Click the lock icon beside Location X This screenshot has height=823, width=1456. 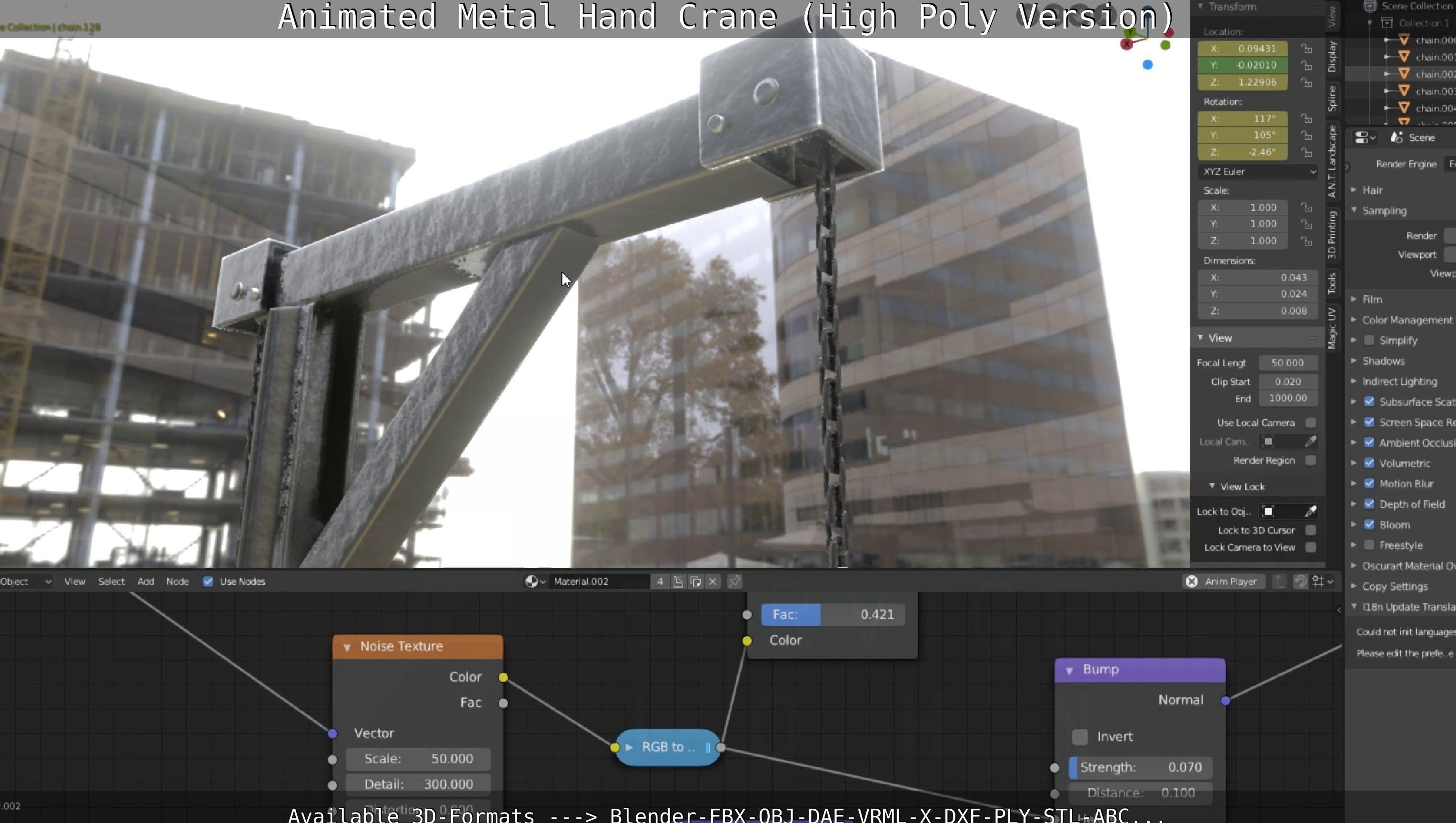1306,49
